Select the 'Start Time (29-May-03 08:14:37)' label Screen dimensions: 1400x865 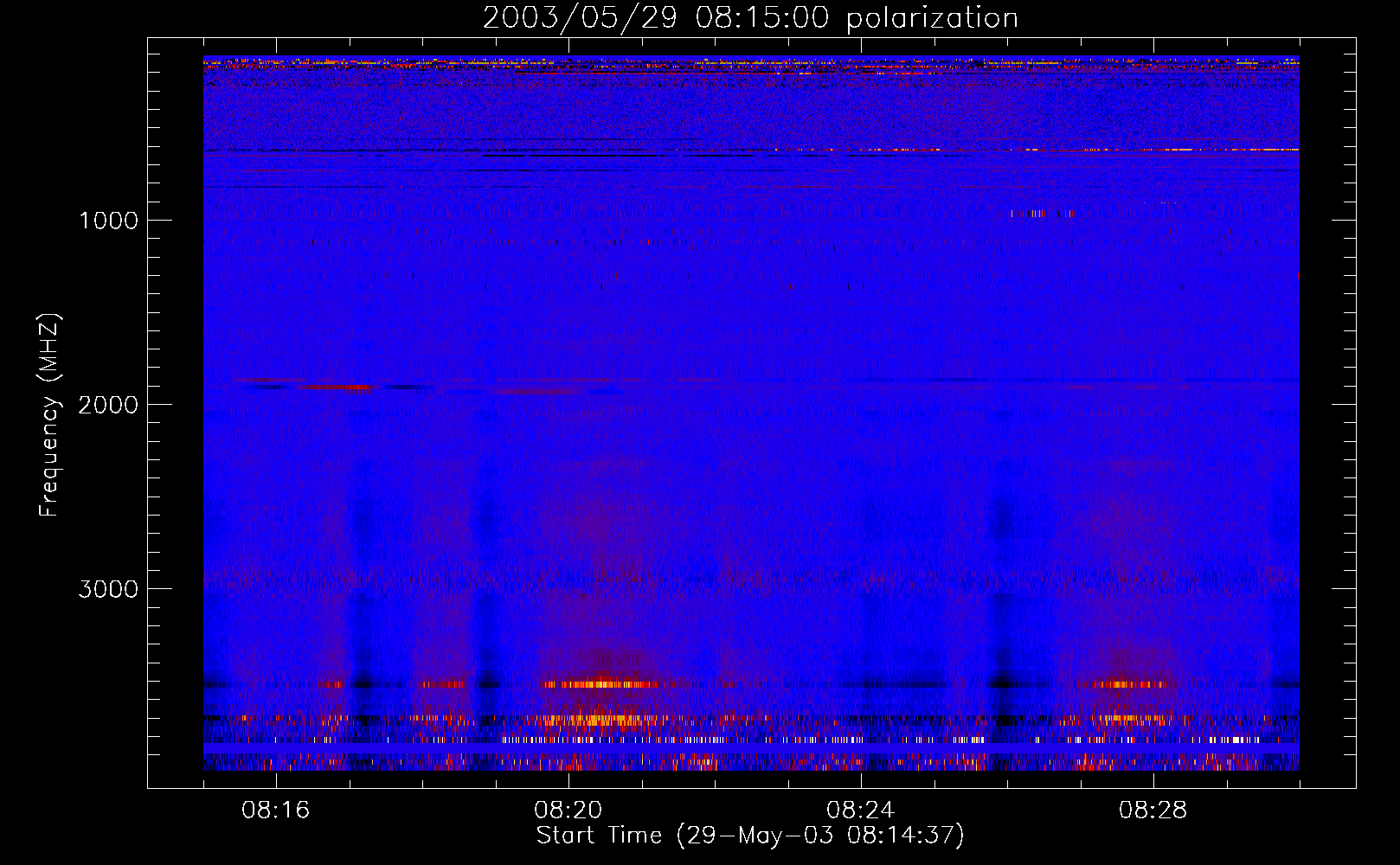click(750, 836)
